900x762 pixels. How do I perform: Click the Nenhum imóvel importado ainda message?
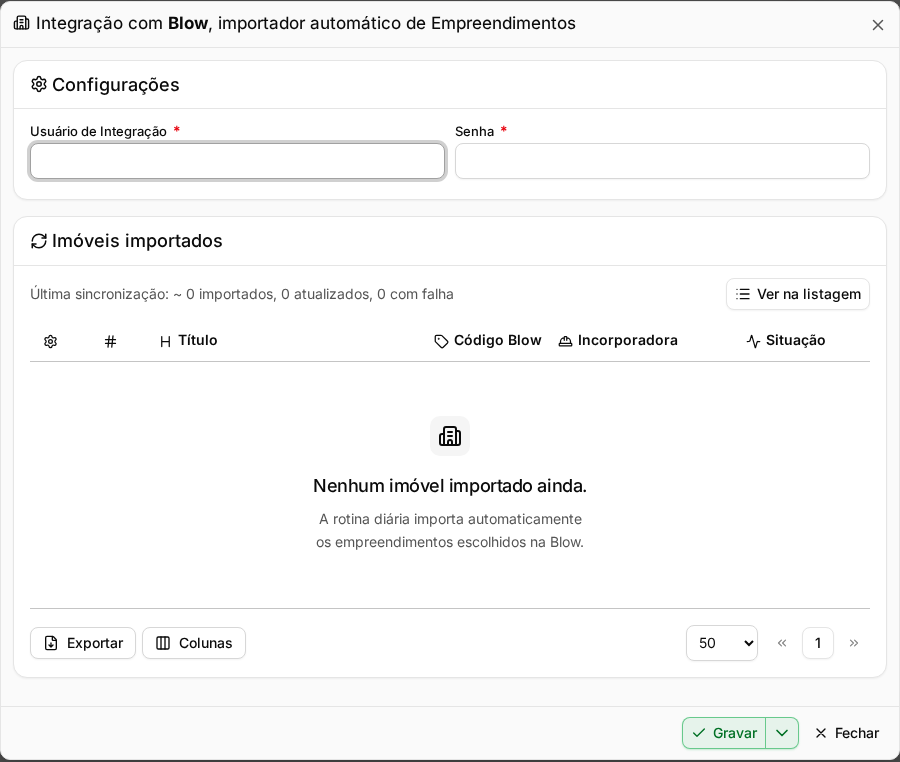(x=450, y=486)
